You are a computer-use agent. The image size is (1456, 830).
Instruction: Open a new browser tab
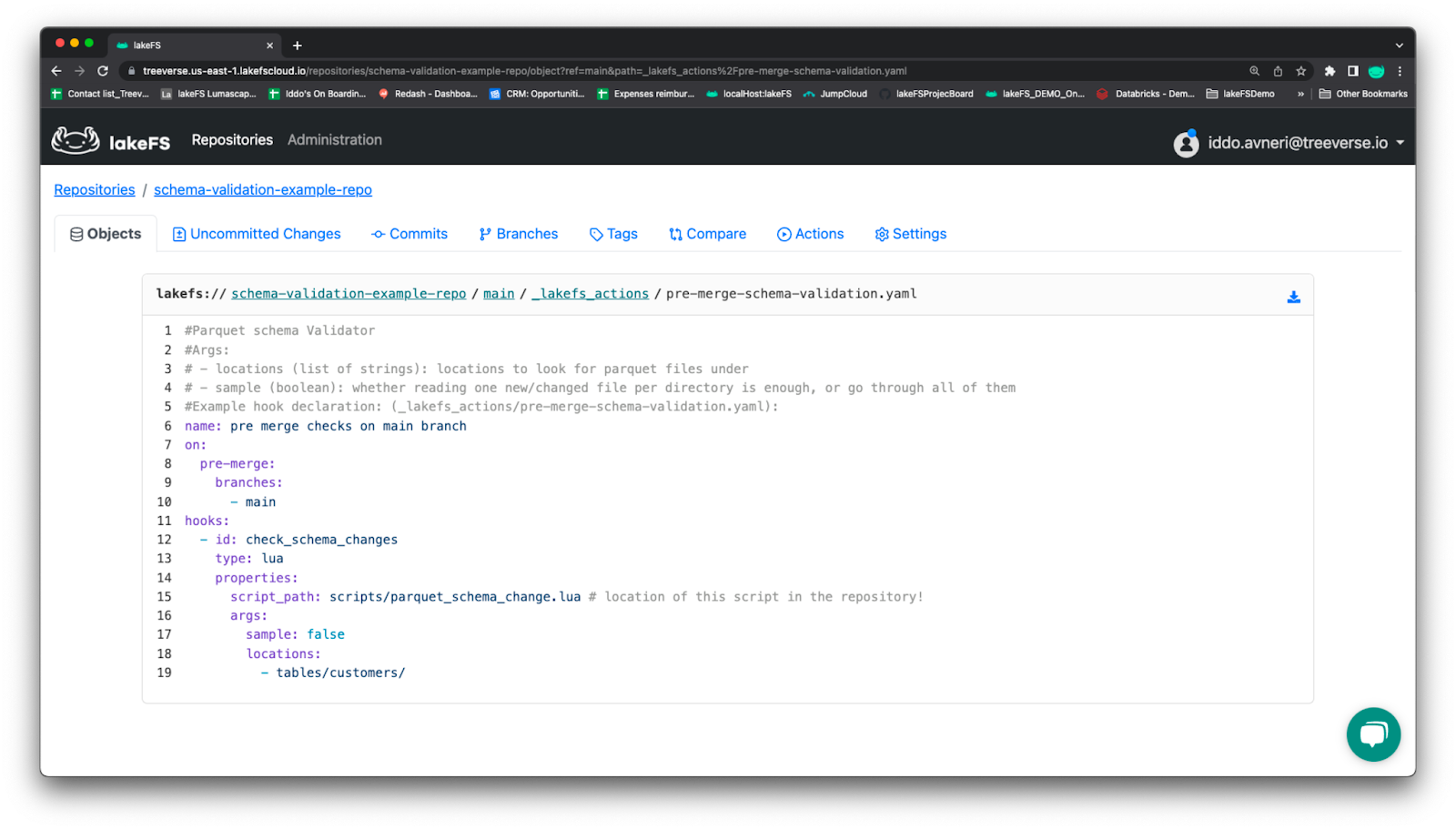(298, 46)
